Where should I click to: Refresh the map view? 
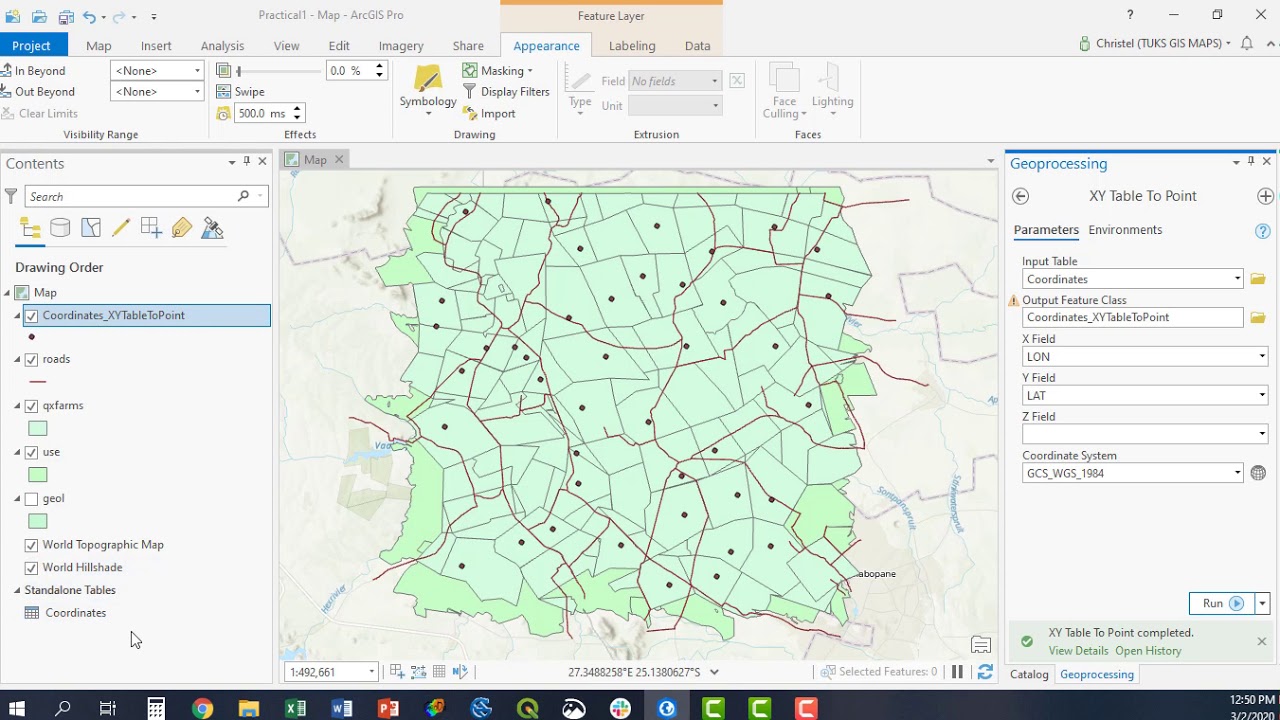(x=985, y=672)
